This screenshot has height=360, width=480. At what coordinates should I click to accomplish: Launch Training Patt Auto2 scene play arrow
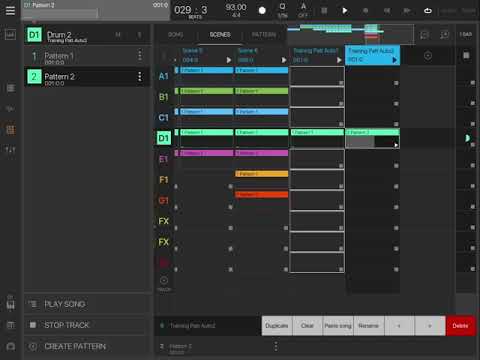click(395, 60)
